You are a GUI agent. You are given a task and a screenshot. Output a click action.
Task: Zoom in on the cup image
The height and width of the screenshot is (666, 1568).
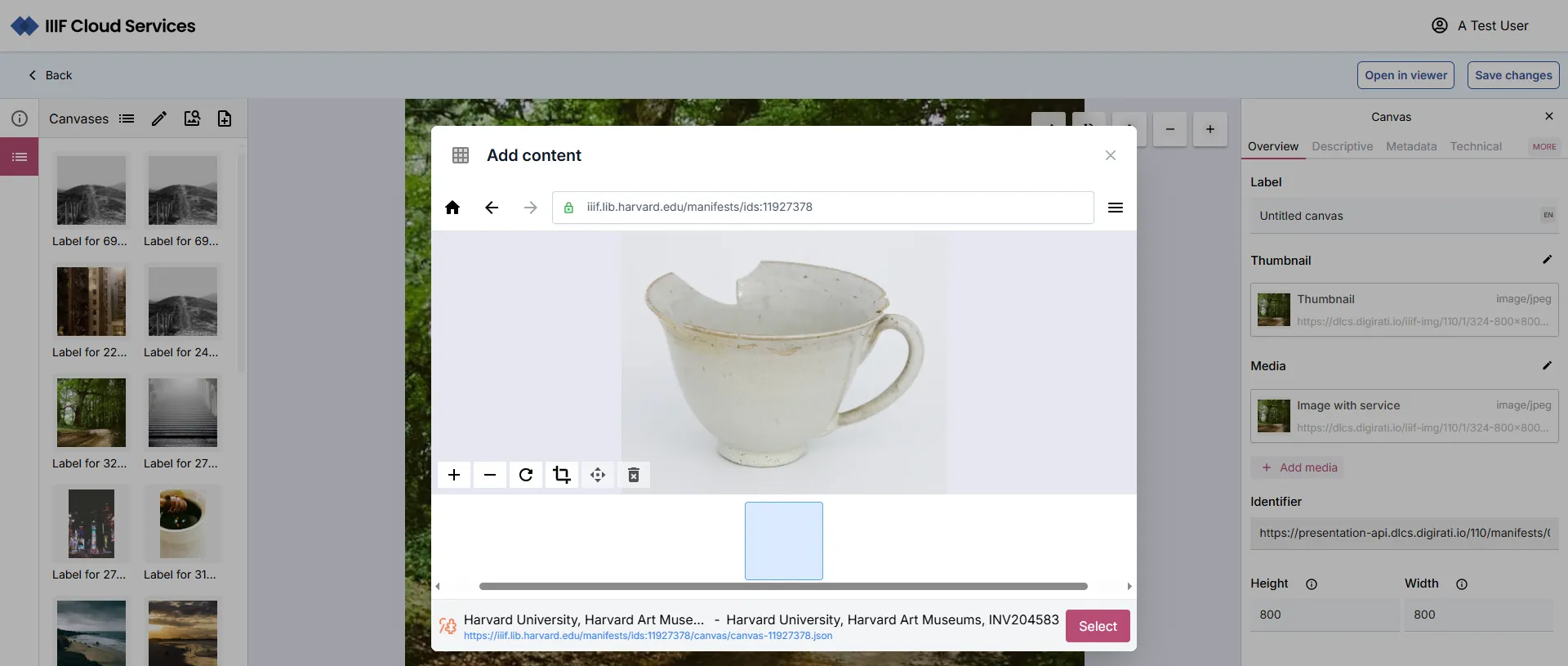pyautogui.click(x=454, y=475)
